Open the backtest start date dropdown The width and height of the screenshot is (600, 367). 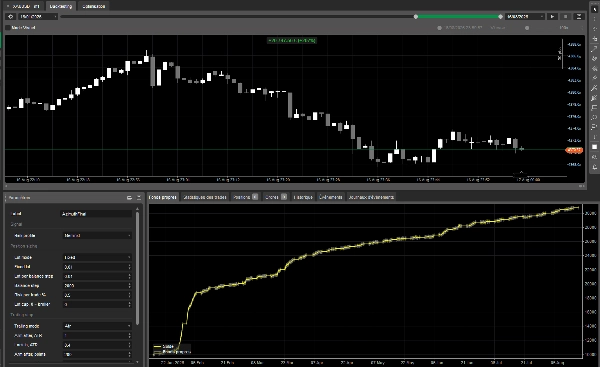[x=38, y=16]
